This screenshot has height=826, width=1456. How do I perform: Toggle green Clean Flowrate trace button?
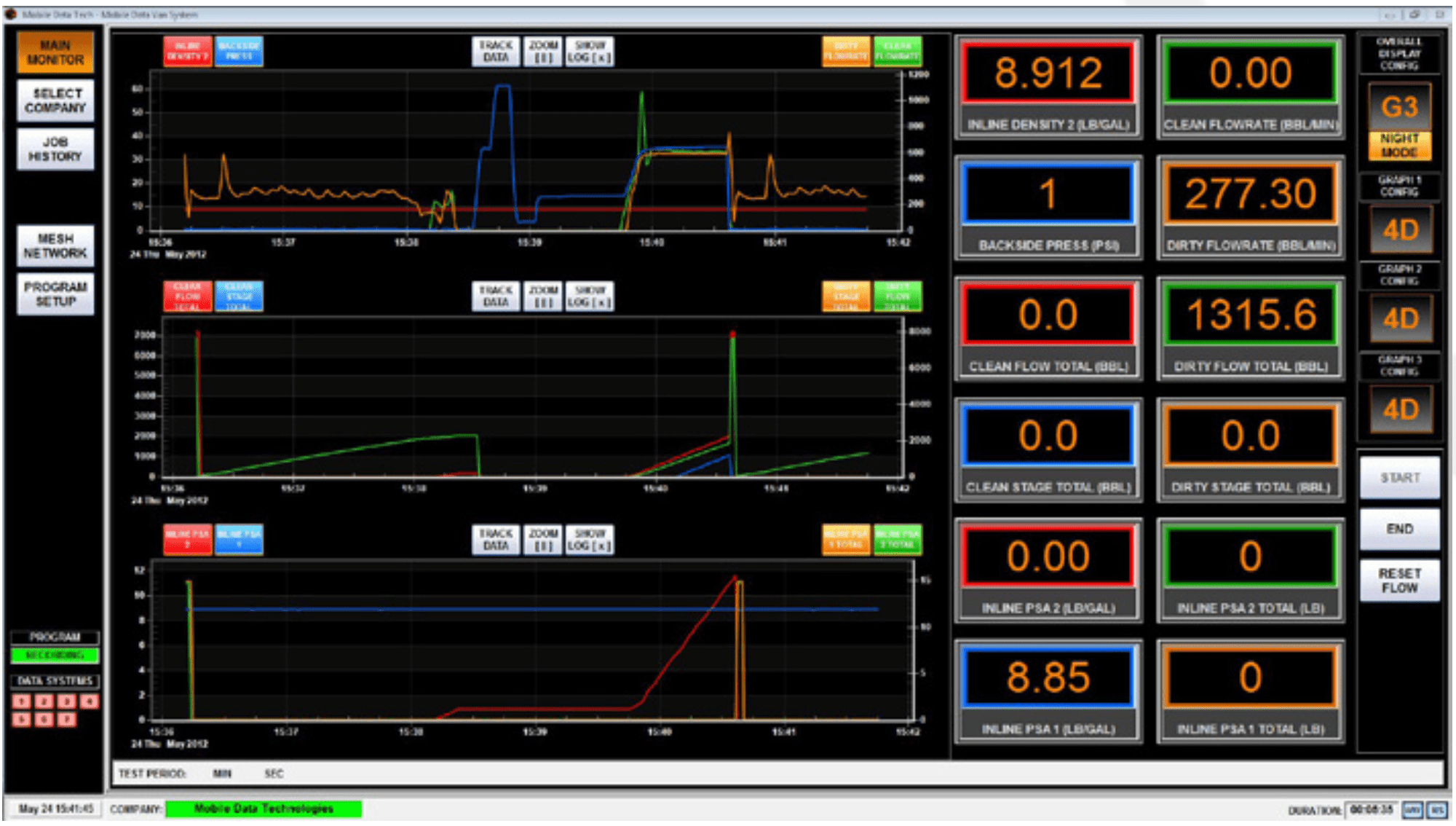[898, 52]
